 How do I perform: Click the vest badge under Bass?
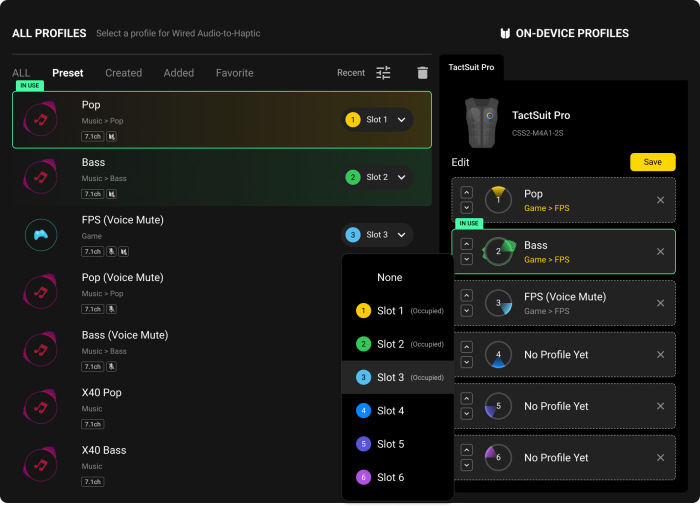(111, 194)
